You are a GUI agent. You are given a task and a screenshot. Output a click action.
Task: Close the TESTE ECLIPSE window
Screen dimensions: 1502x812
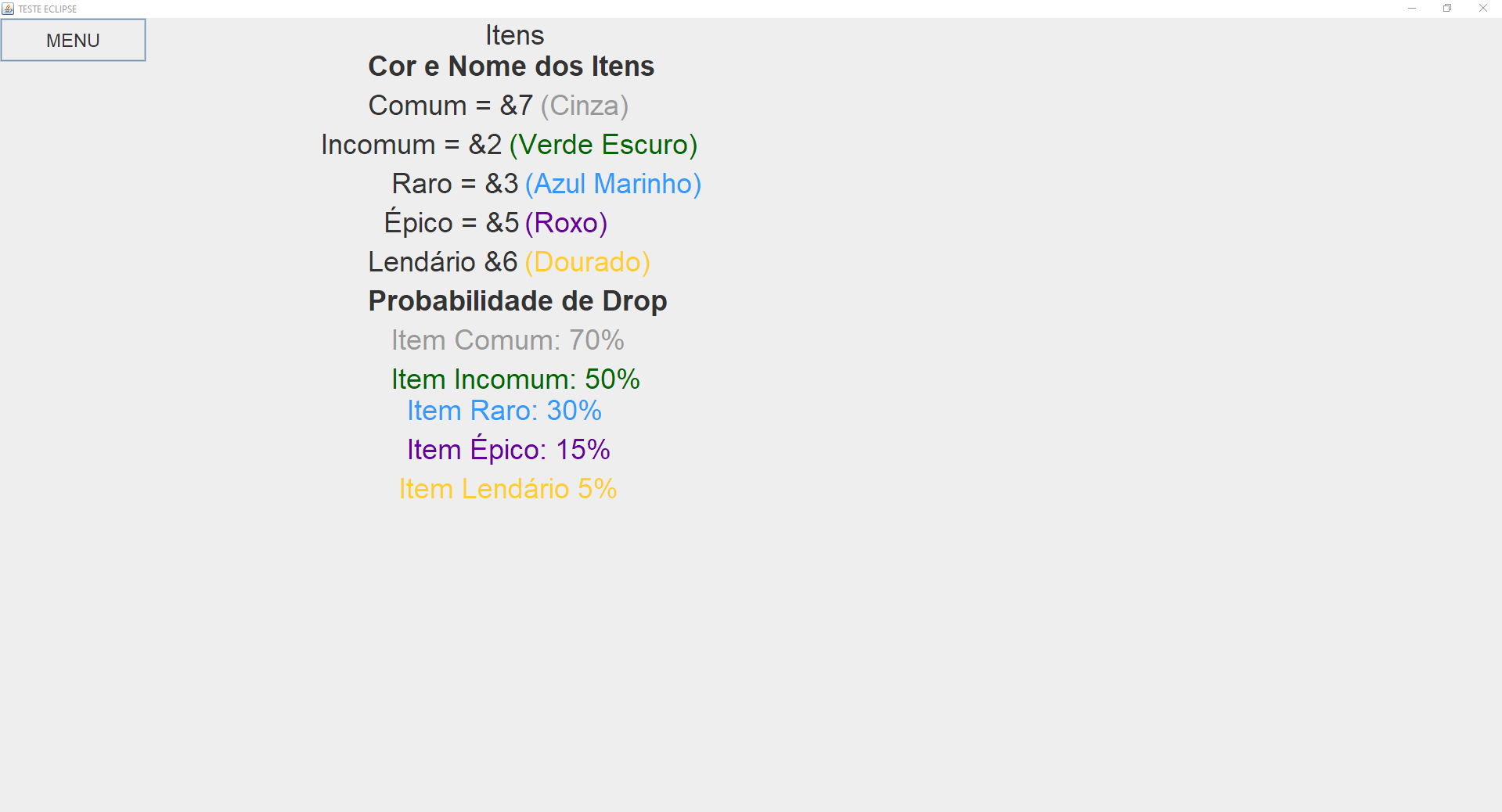pyautogui.click(x=1483, y=9)
